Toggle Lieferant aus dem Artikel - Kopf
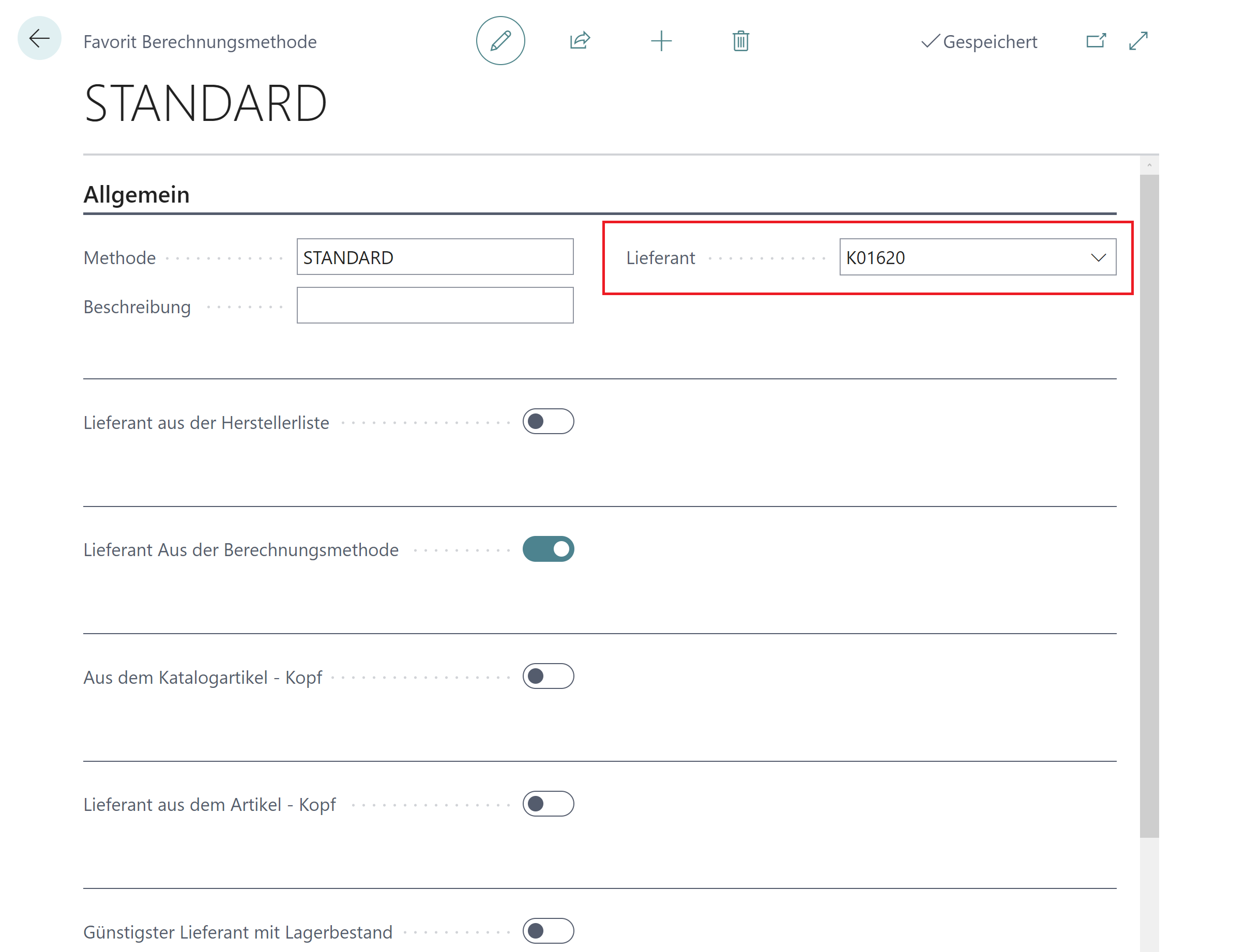This screenshot has width=1246, height=952. 548,803
